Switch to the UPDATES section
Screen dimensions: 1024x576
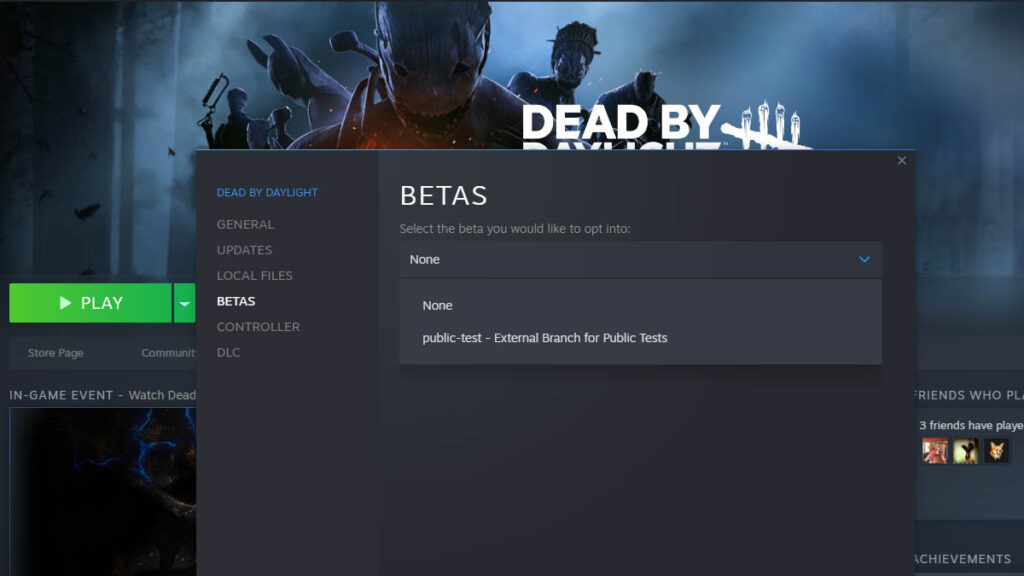[244, 250]
